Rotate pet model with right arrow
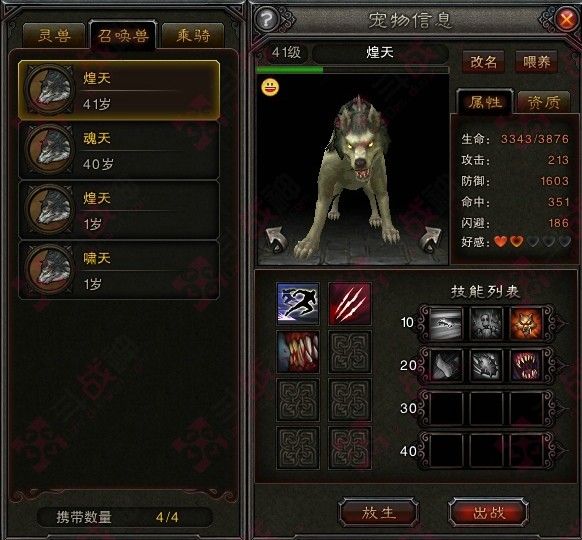This screenshot has width=582, height=540. pyautogui.click(x=431, y=240)
